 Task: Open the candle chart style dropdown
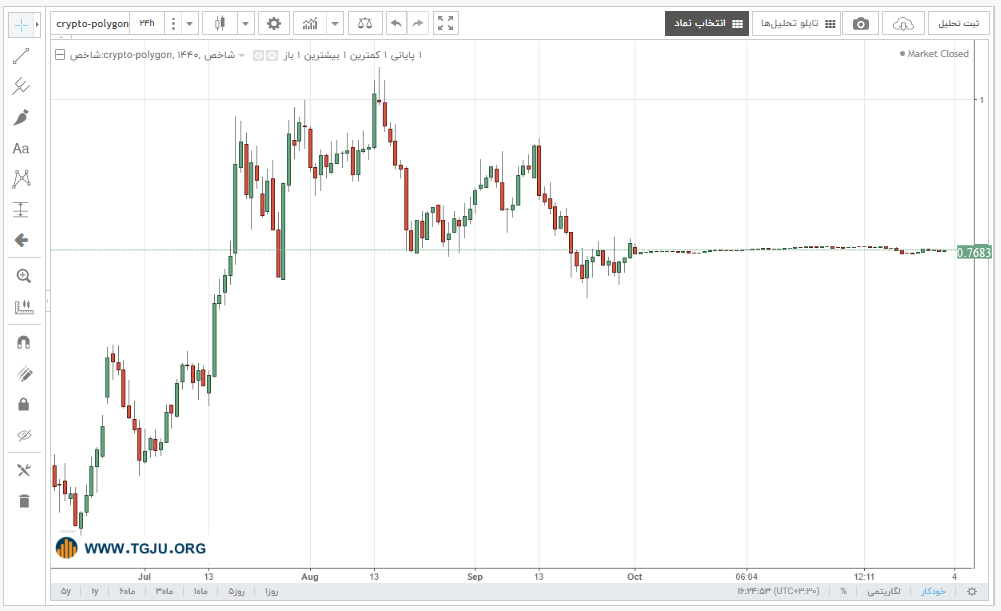click(245, 24)
